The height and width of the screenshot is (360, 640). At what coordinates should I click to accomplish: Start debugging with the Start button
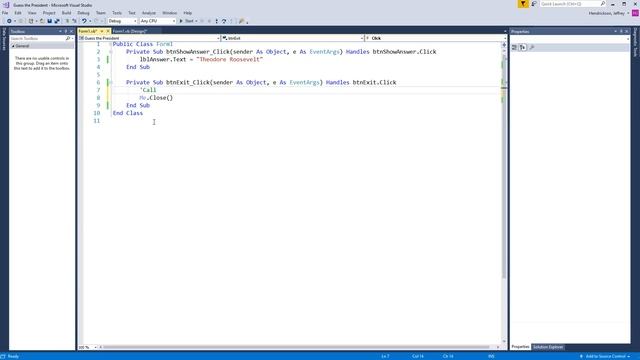point(187,21)
